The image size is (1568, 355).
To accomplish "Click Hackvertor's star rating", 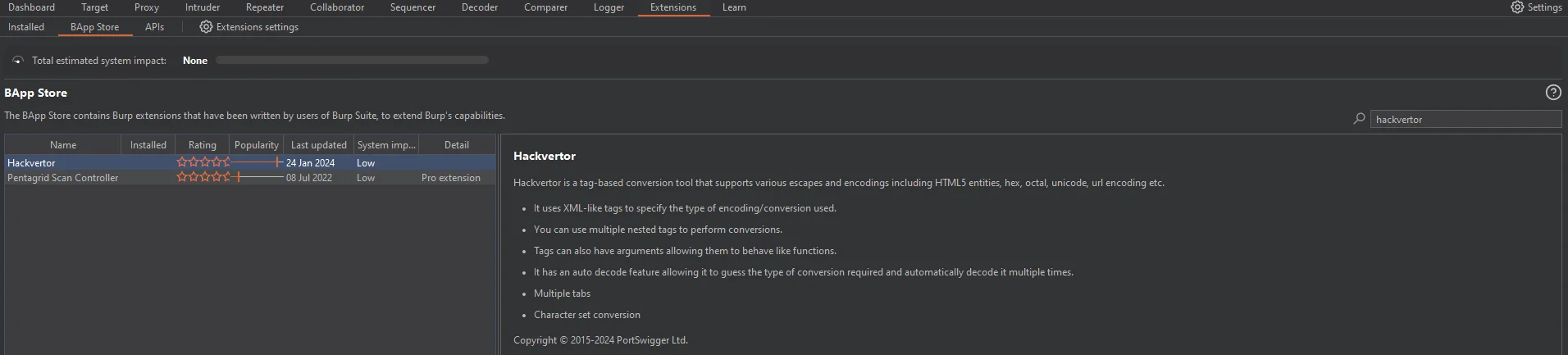I will (203, 163).
